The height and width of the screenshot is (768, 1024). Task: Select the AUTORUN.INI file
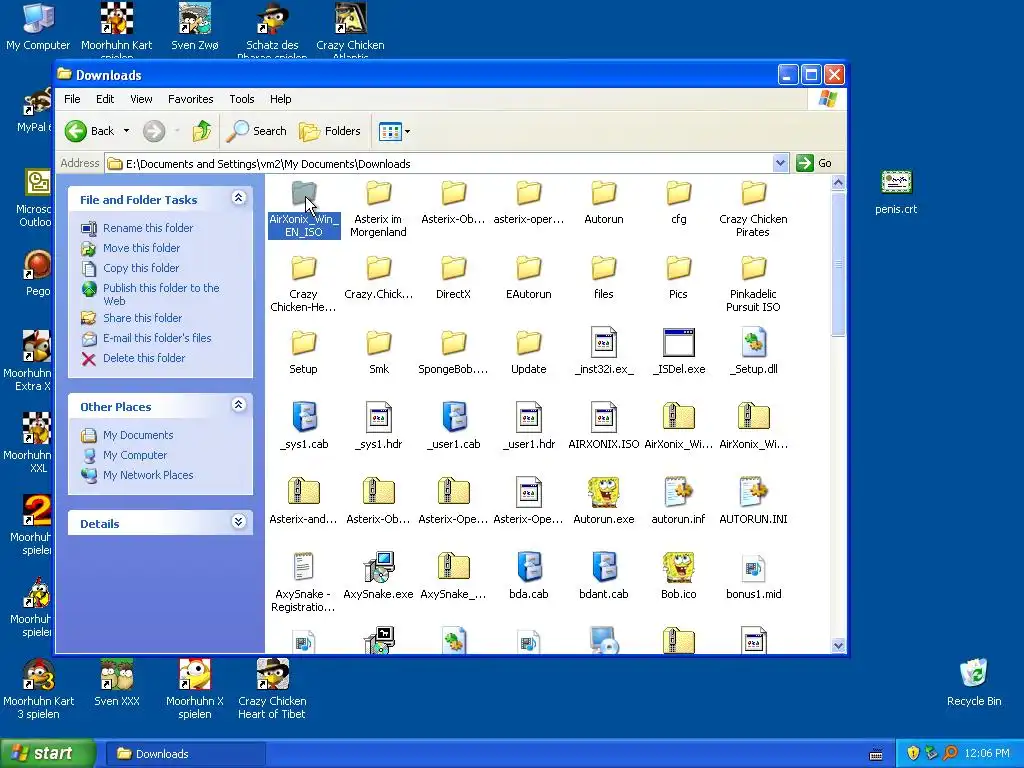pyautogui.click(x=753, y=503)
